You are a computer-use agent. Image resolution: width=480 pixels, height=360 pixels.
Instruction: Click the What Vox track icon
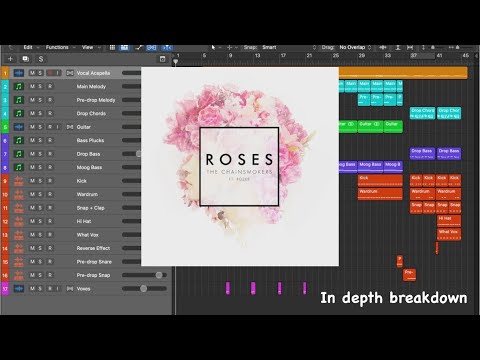19,235
